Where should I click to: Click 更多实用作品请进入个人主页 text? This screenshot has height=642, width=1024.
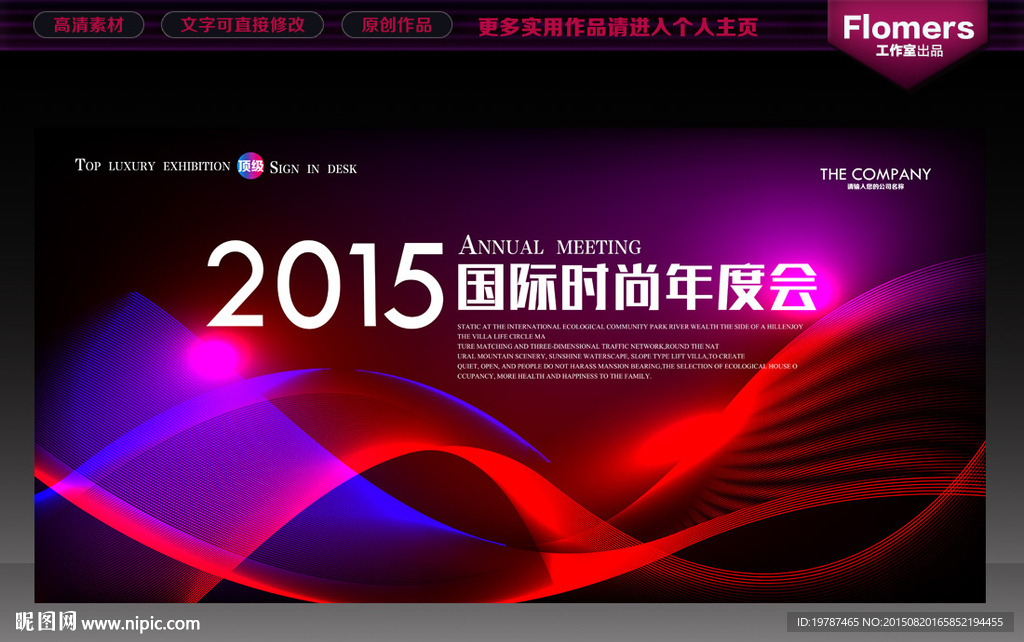coord(618,27)
